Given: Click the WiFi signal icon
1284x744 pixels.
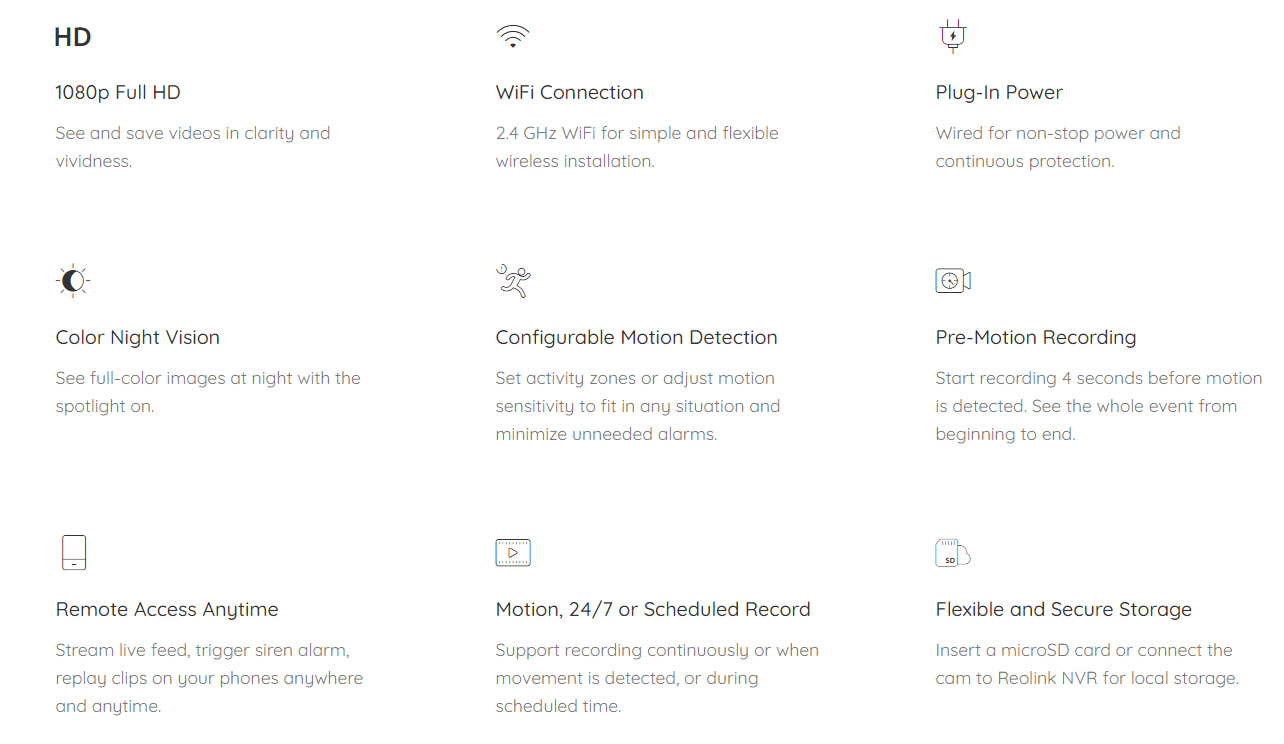Looking at the screenshot, I should [512, 37].
